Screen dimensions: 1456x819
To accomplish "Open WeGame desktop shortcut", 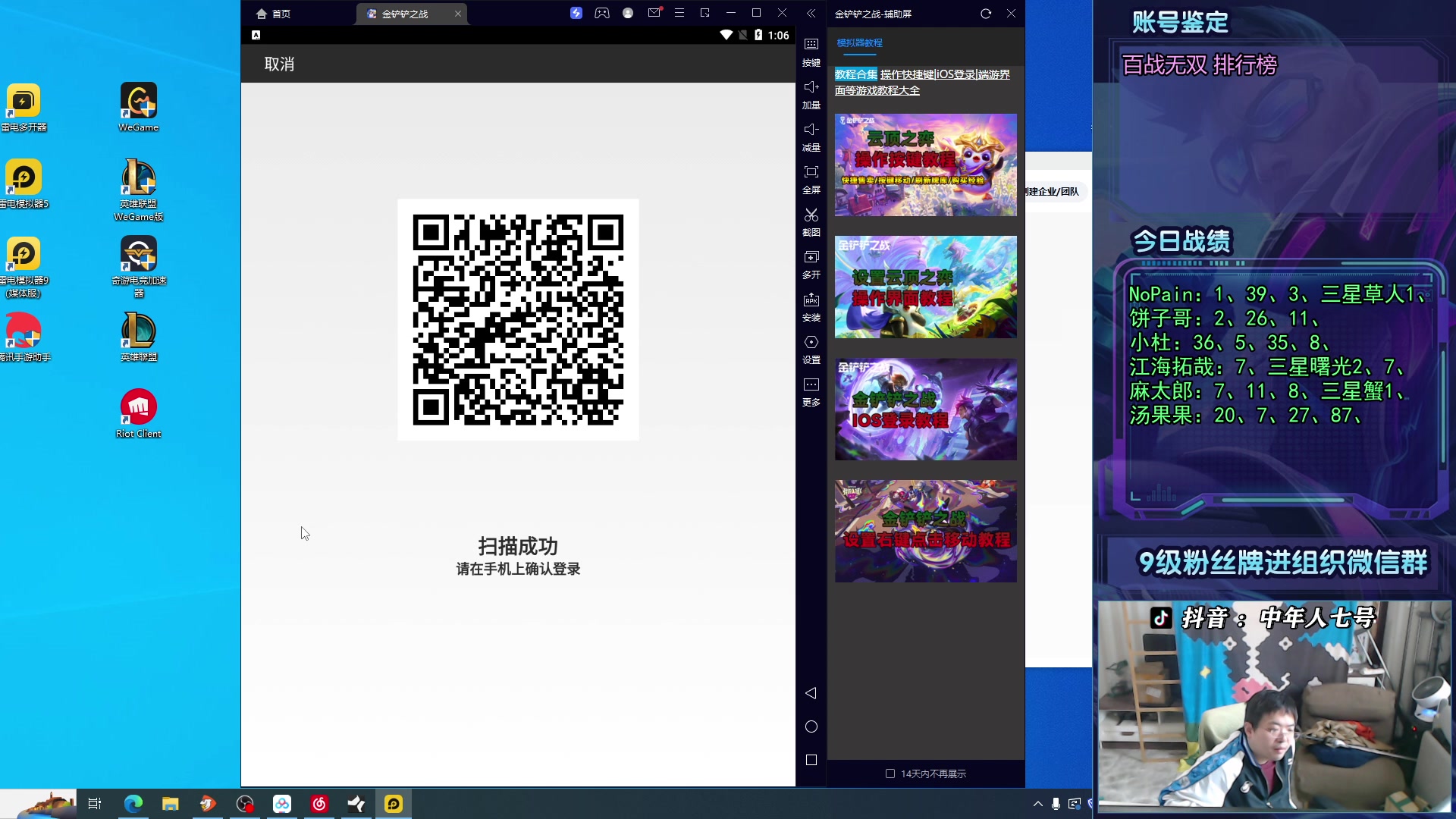I will click(139, 108).
